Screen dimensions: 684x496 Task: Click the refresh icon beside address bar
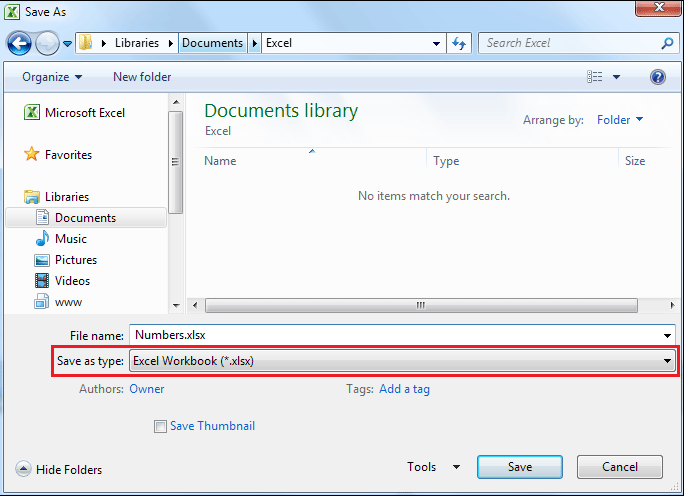(459, 43)
